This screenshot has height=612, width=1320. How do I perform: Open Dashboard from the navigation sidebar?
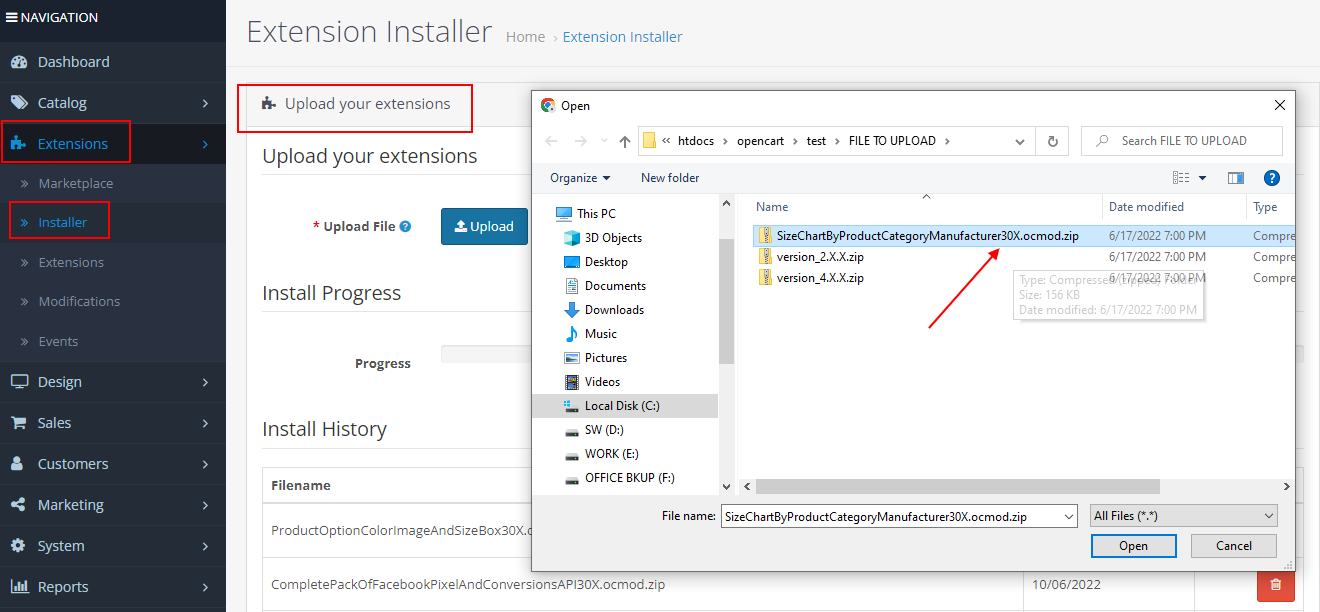73,62
